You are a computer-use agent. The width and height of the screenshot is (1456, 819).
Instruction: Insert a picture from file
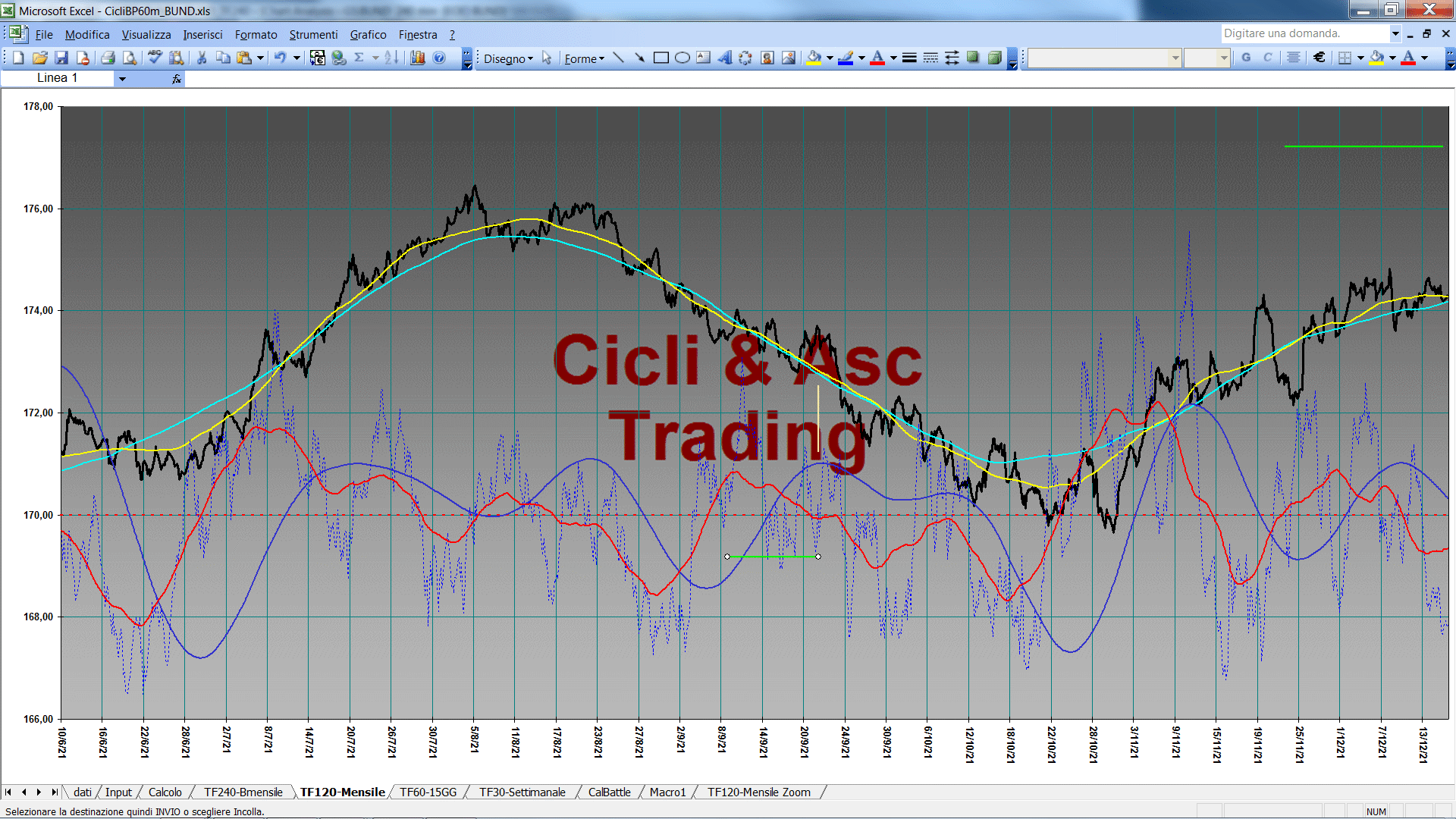click(789, 58)
